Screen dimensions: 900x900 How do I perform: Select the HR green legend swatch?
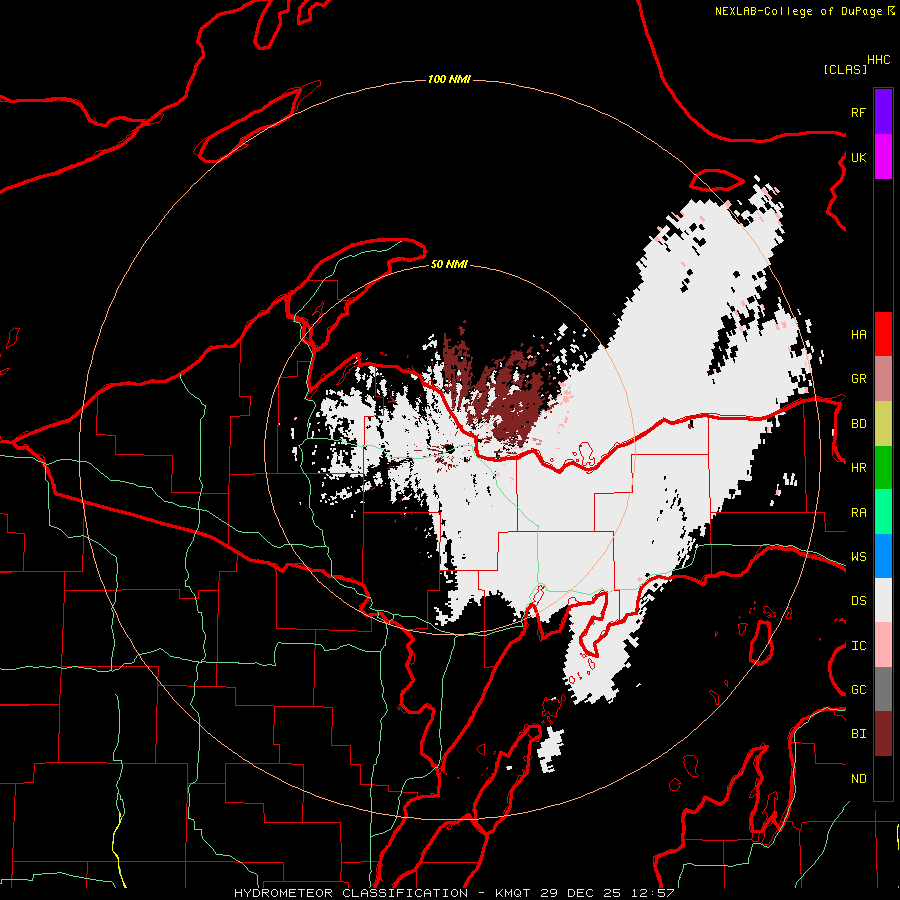pyautogui.click(x=883, y=467)
